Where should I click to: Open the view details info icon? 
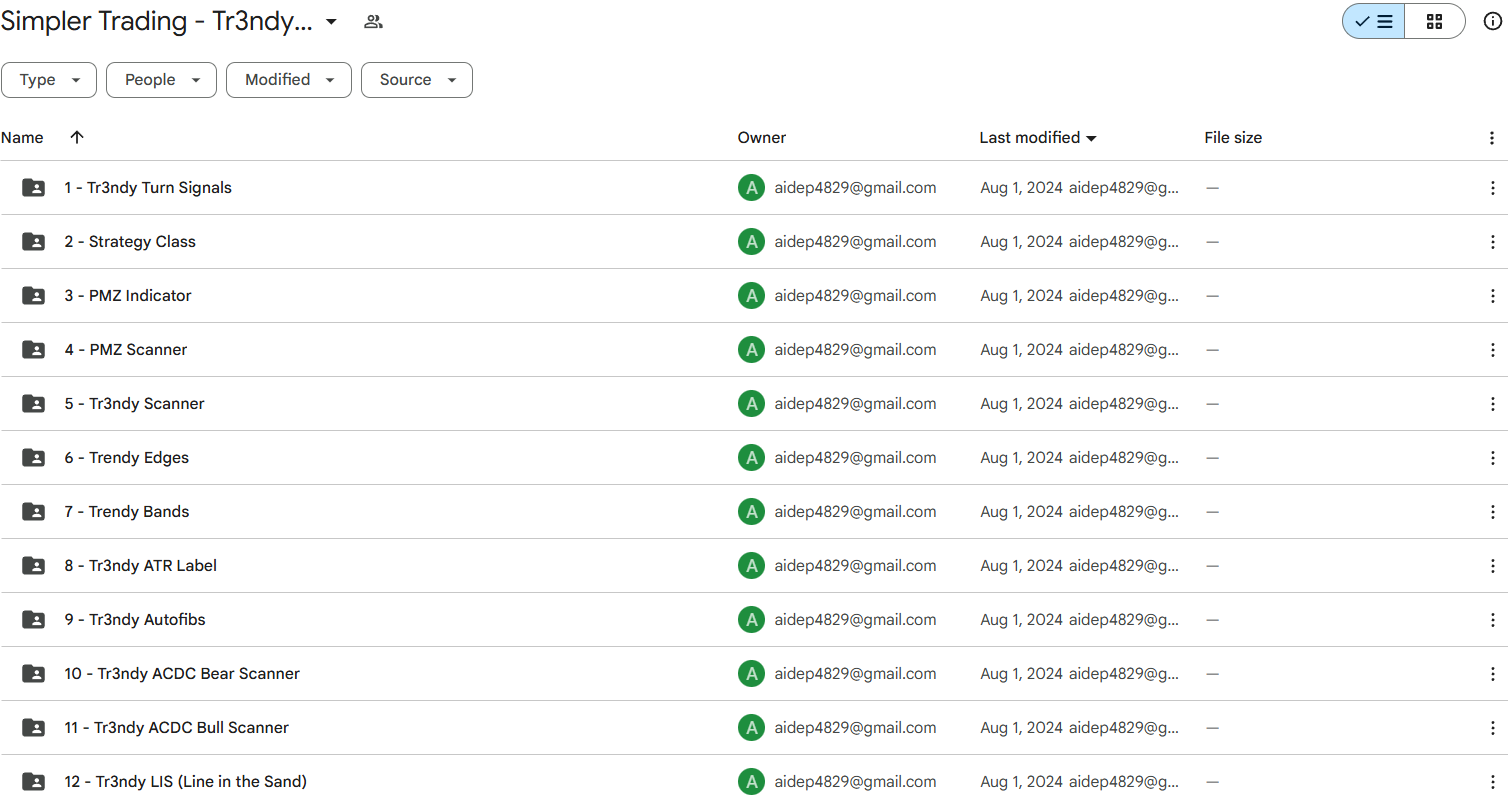click(x=1492, y=21)
